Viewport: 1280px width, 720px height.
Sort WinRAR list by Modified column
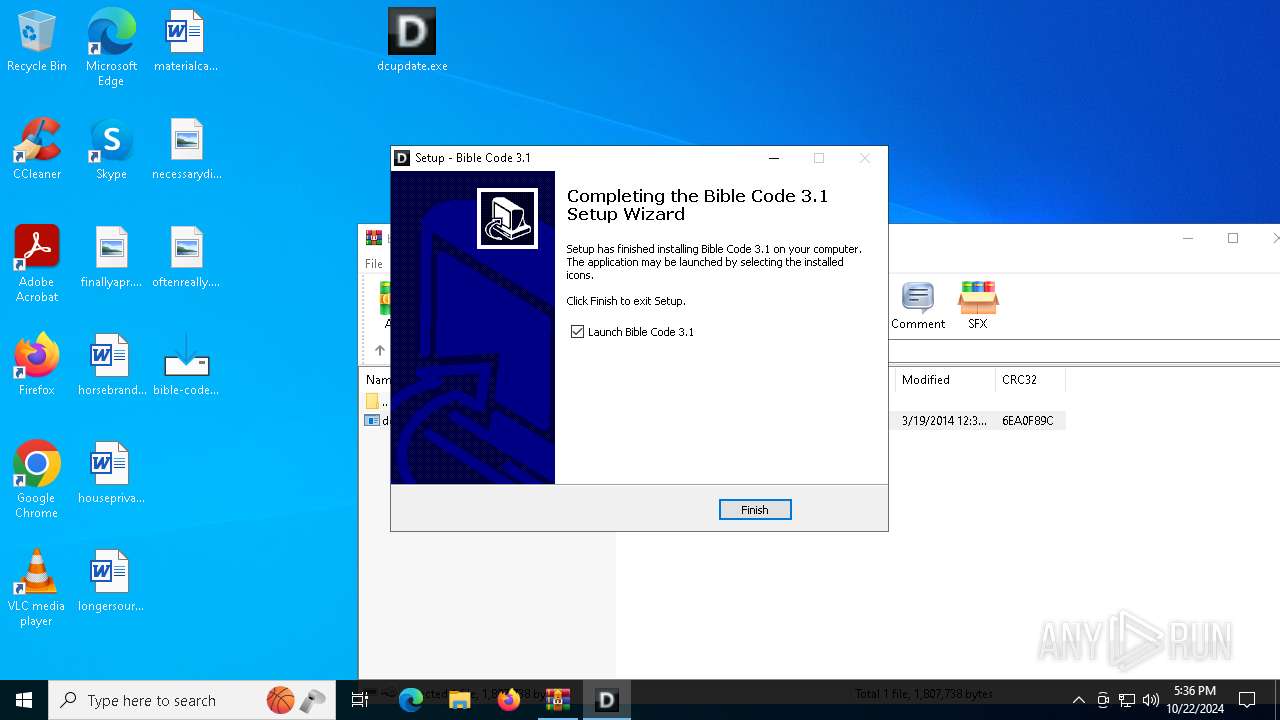point(944,380)
